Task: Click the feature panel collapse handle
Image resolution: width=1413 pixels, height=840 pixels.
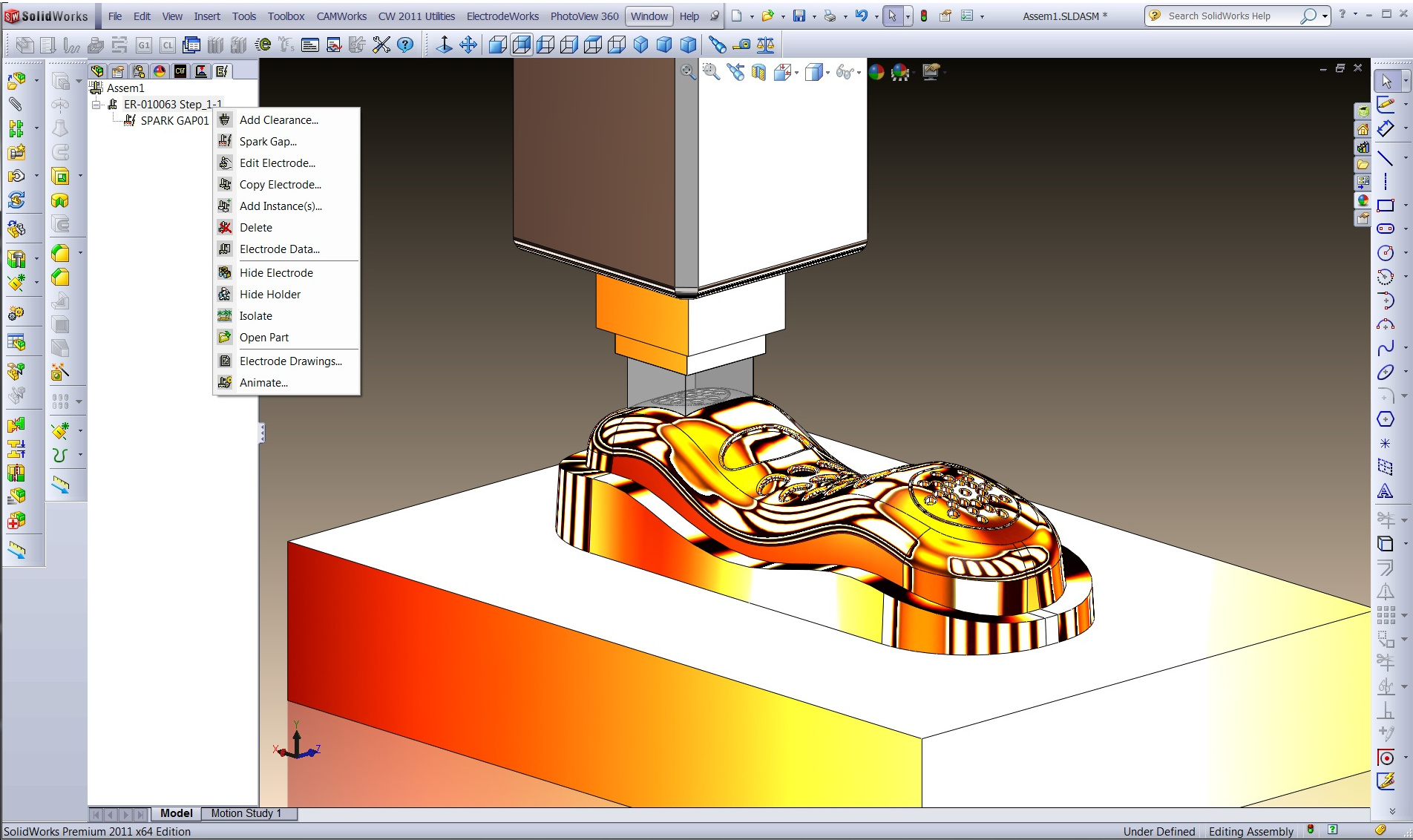Action: click(261, 433)
